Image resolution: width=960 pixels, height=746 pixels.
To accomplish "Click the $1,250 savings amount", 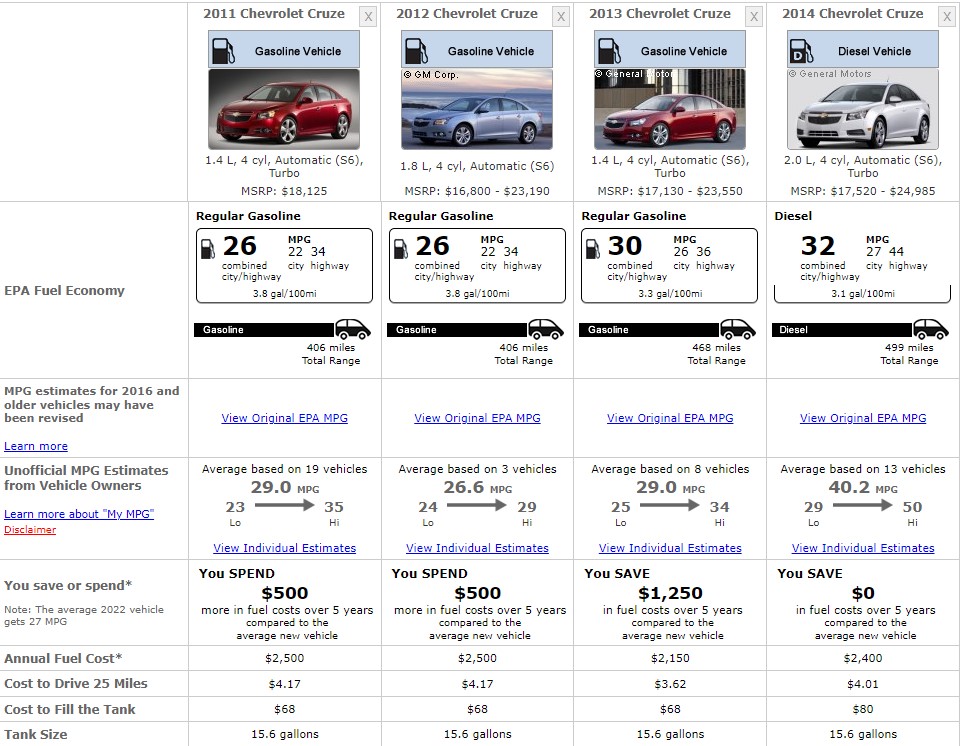I will 670,593.
